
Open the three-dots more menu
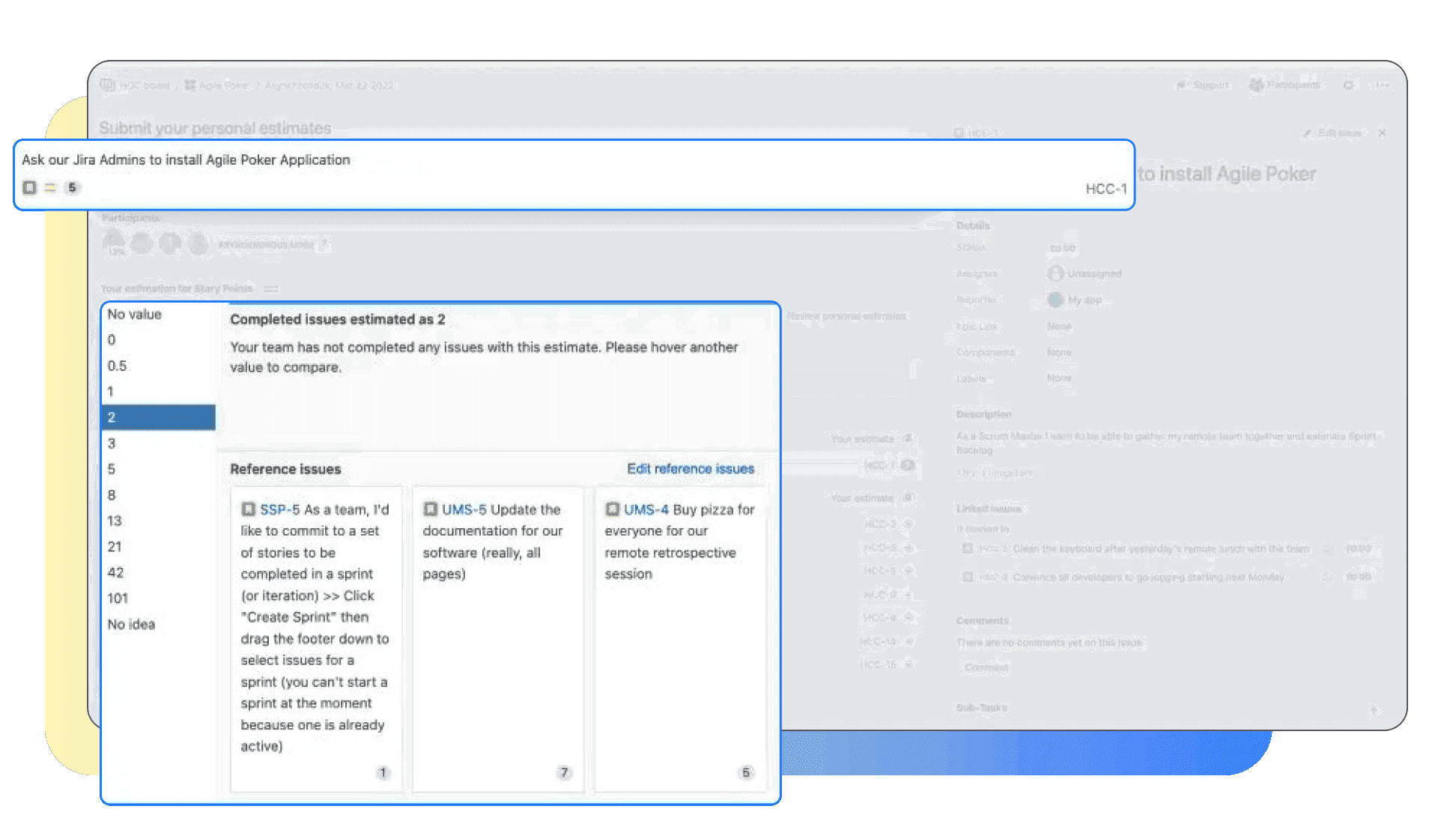tap(1383, 85)
